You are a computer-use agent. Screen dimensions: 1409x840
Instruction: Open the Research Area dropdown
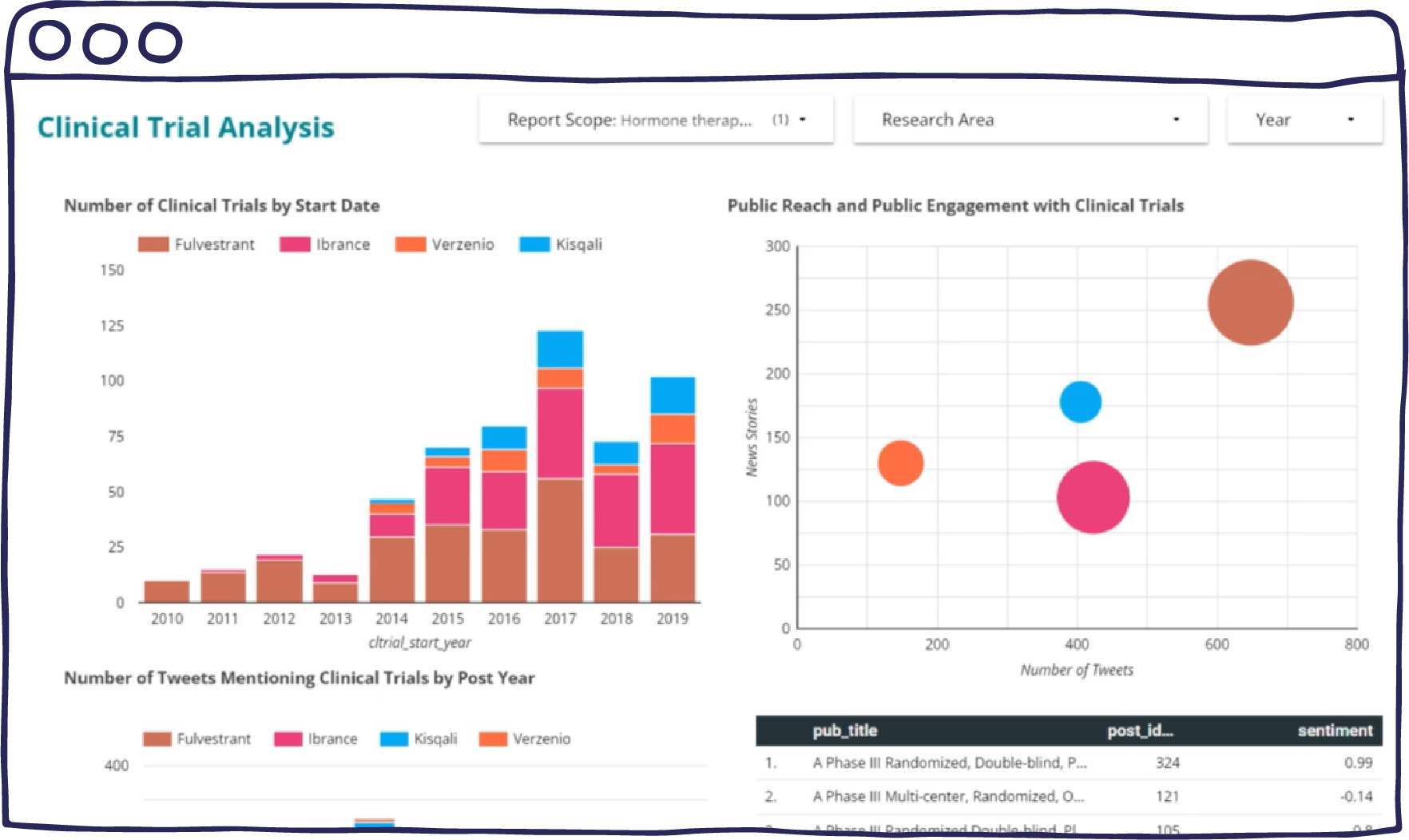click(1029, 120)
